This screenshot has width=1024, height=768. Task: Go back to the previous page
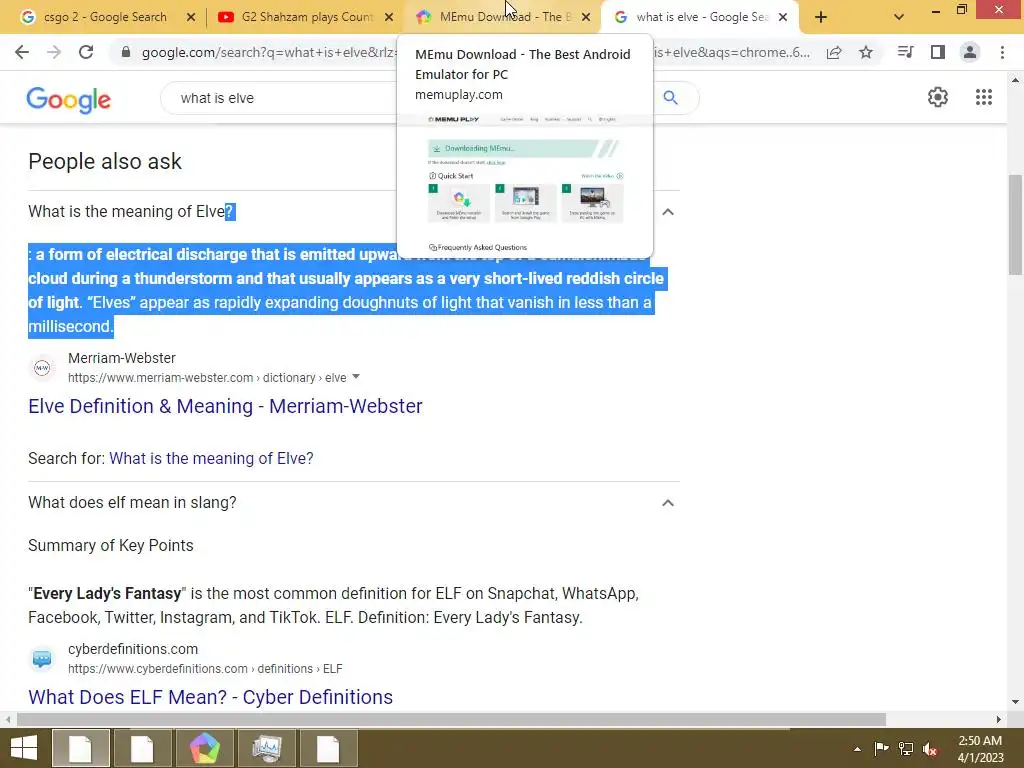tap(22, 52)
